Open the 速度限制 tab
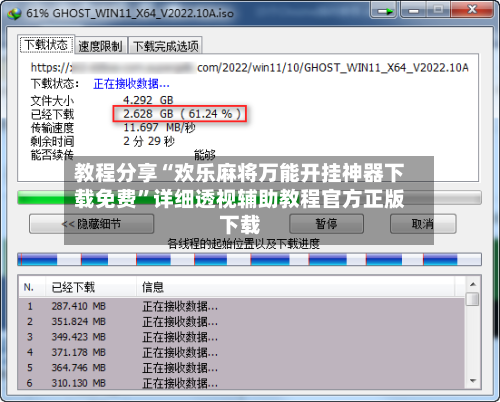Viewport: 500px width, 402px height. 100,46
